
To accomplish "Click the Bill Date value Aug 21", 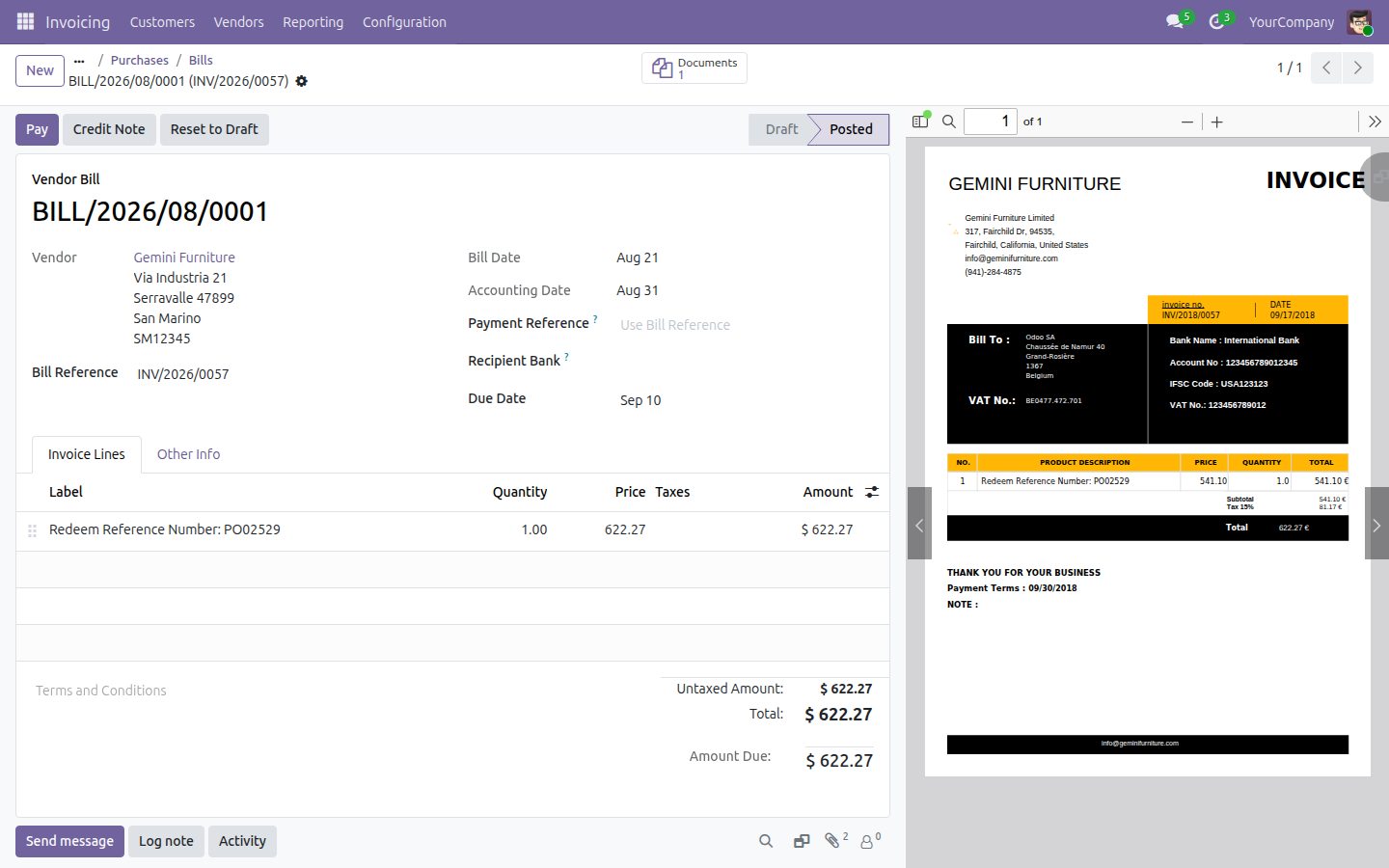I will pos(638,258).
